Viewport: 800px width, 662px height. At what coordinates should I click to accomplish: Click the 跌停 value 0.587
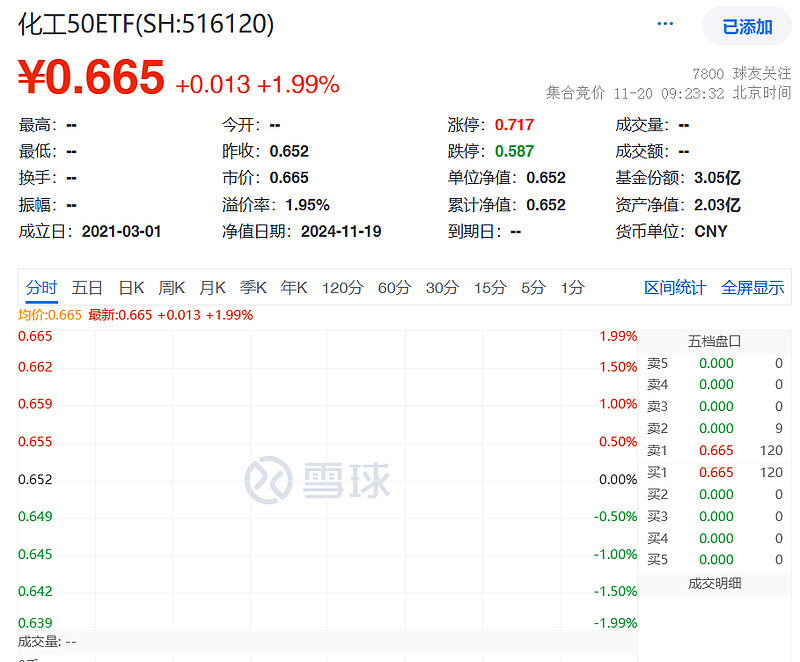coord(514,151)
